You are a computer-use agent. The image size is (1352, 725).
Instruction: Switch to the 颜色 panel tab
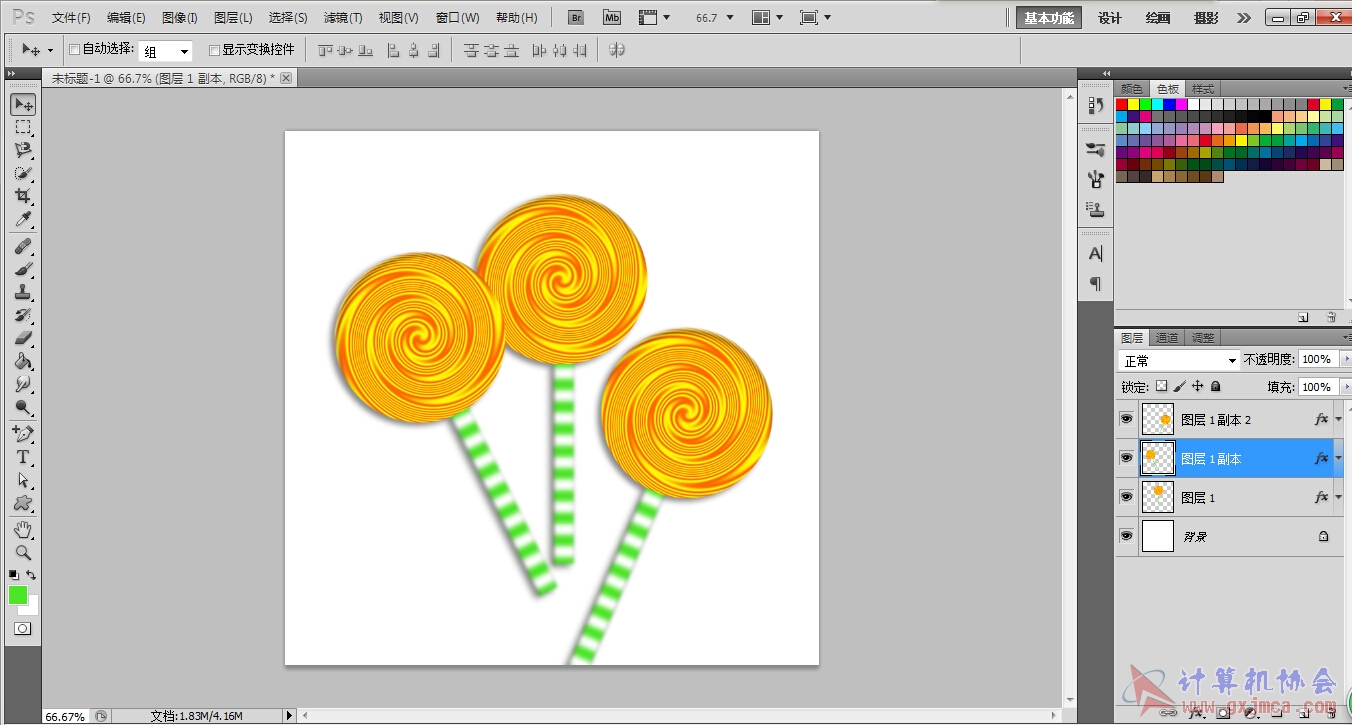click(x=1131, y=89)
